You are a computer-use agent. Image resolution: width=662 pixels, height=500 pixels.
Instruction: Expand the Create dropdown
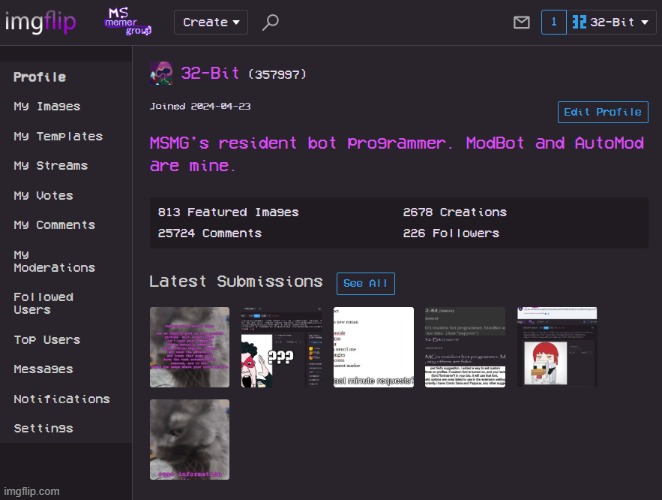pos(211,22)
